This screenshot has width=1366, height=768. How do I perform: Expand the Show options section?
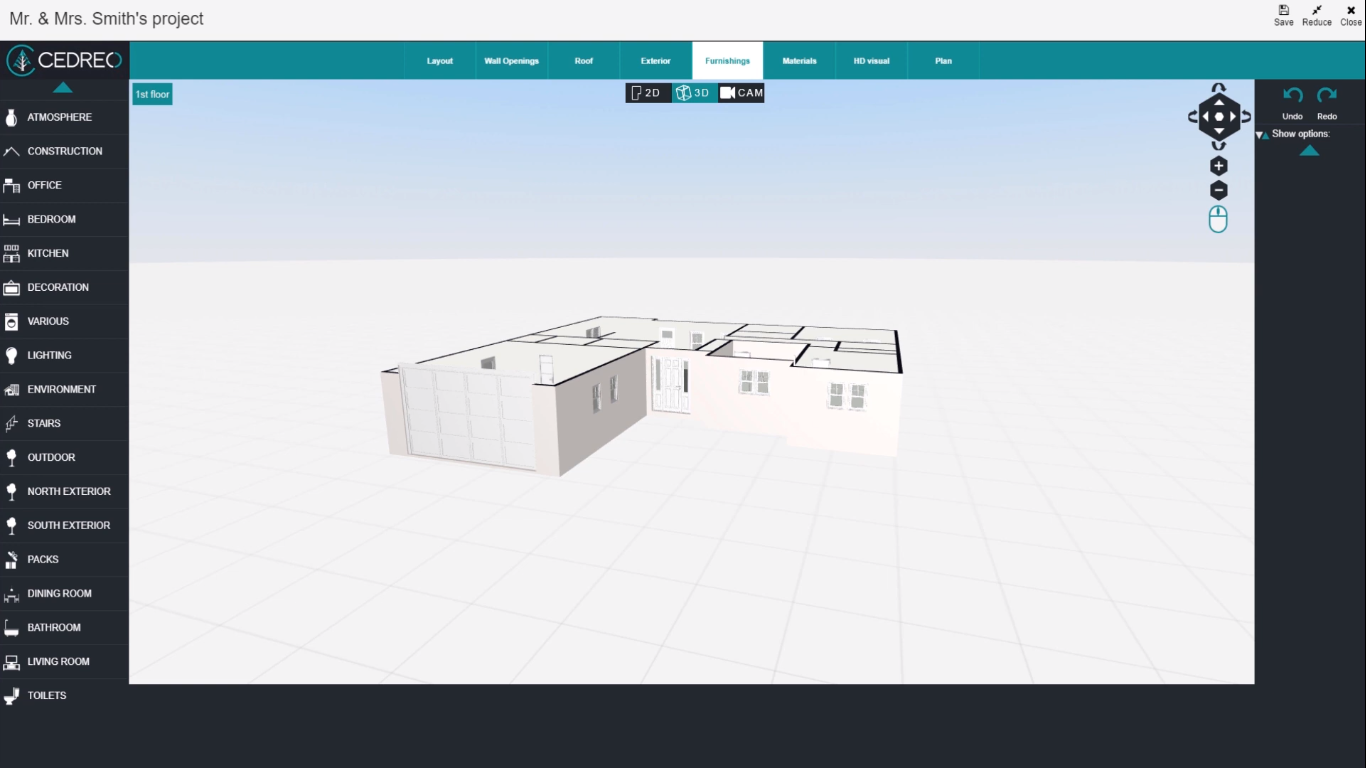point(1299,134)
